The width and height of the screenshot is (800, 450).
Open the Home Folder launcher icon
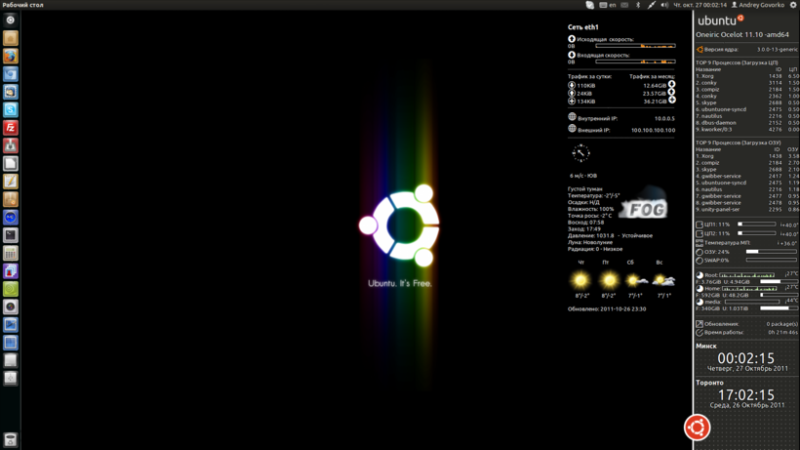pyautogui.click(x=10, y=38)
